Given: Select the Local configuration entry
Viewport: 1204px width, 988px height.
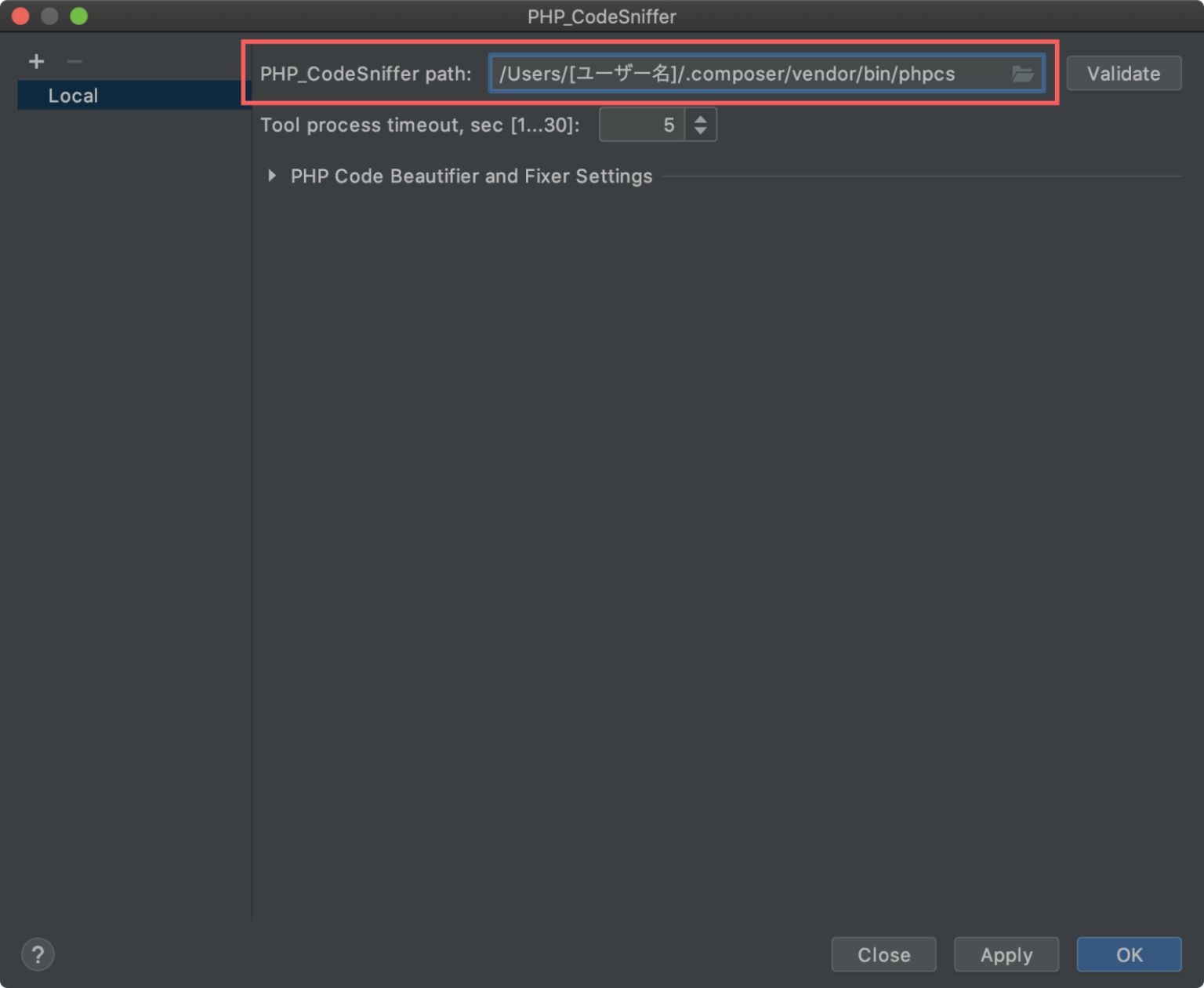Looking at the screenshot, I should coord(73,95).
